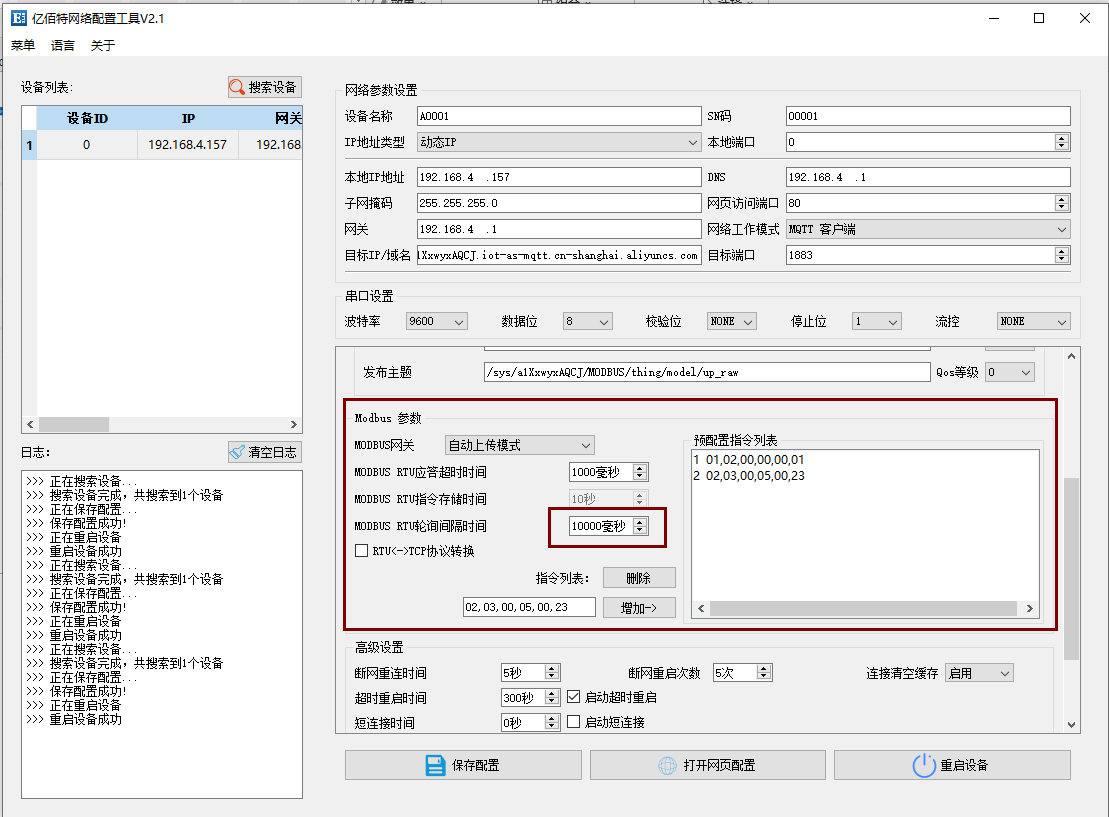Click the 增加-> button
Viewport: 1109px width, 817px height.
pos(639,606)
